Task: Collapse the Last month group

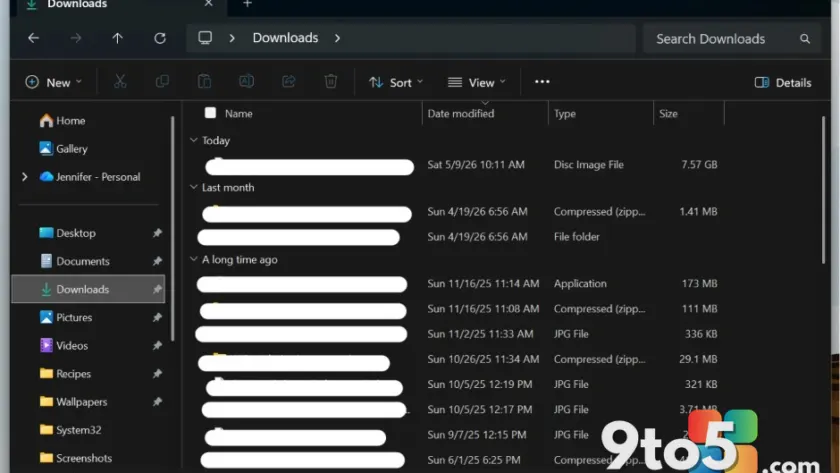Action: 193,187
